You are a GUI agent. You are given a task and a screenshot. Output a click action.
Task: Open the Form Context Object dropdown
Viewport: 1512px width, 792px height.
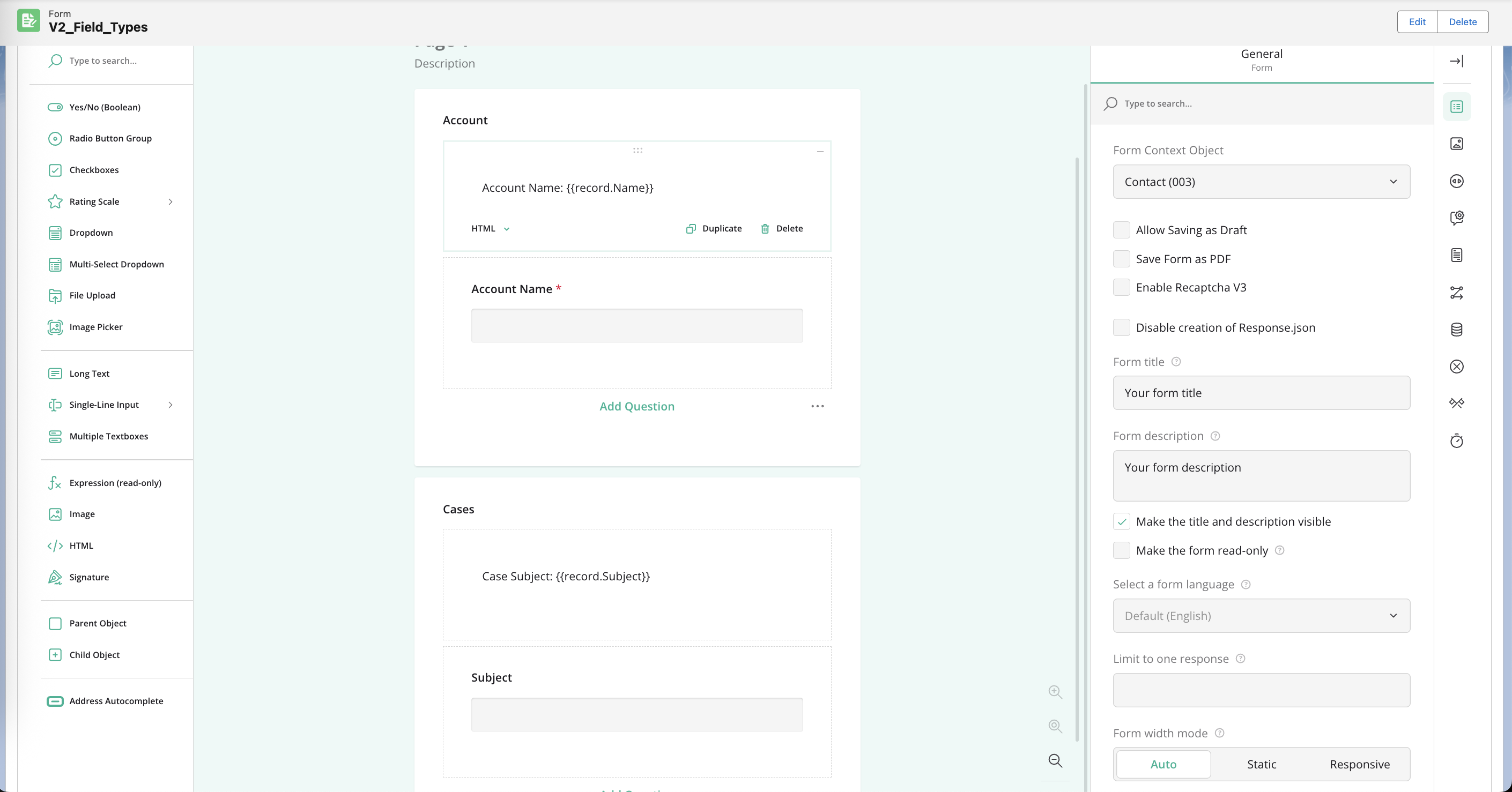[1261, 182]
